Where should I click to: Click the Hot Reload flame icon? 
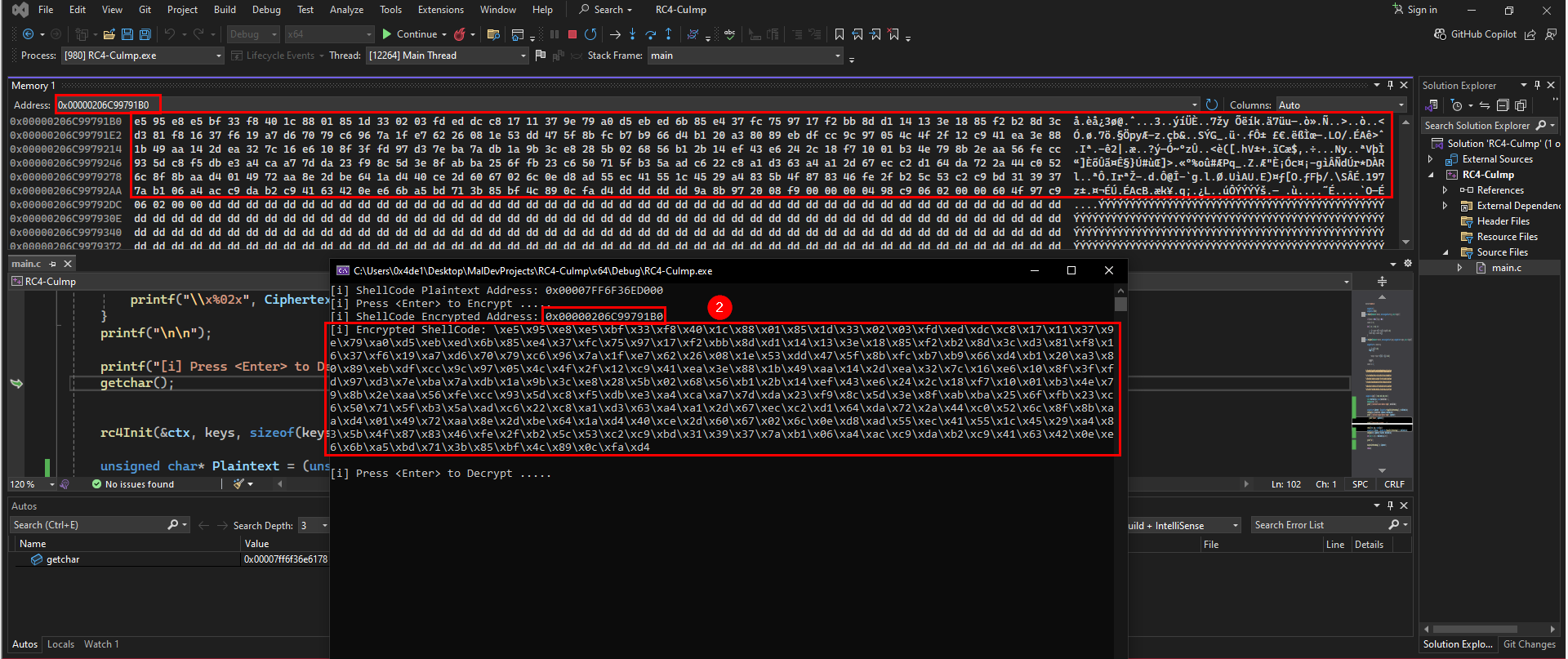point(460,34)
